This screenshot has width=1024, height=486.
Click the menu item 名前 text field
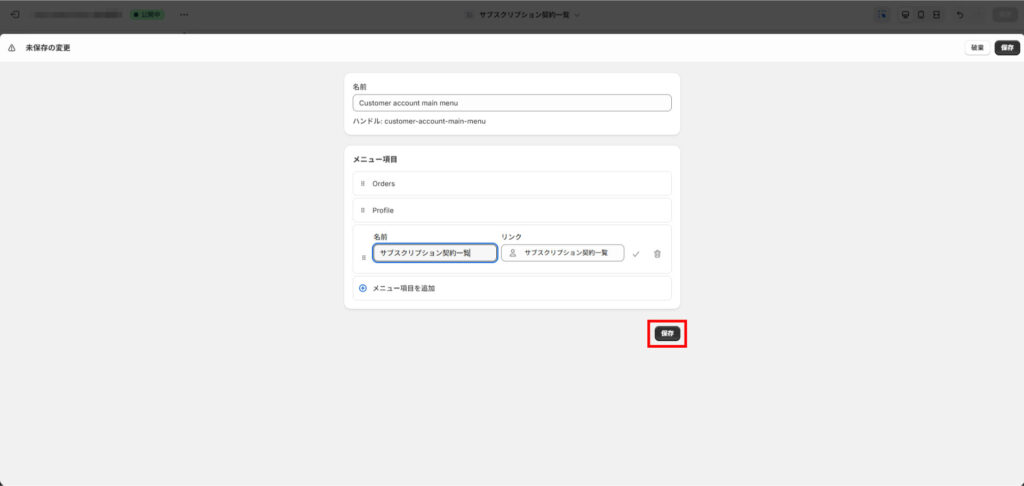click(435, 254)
